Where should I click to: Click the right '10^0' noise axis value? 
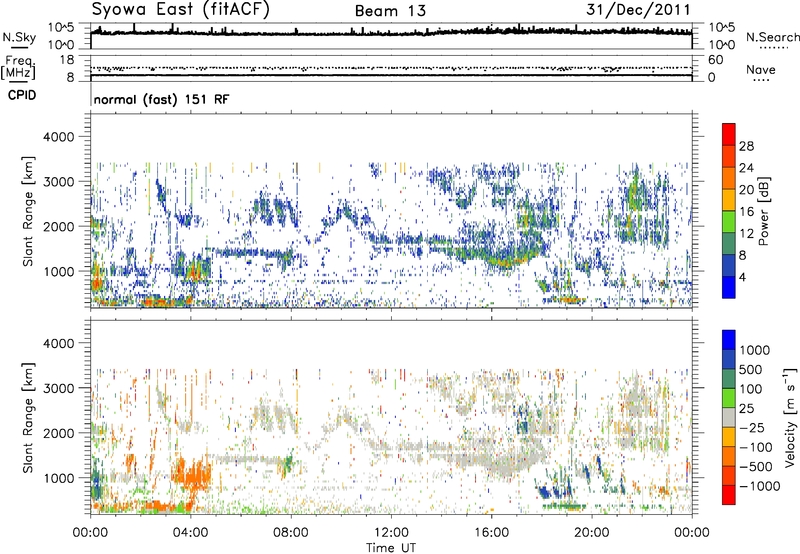(x=722, y=45)
